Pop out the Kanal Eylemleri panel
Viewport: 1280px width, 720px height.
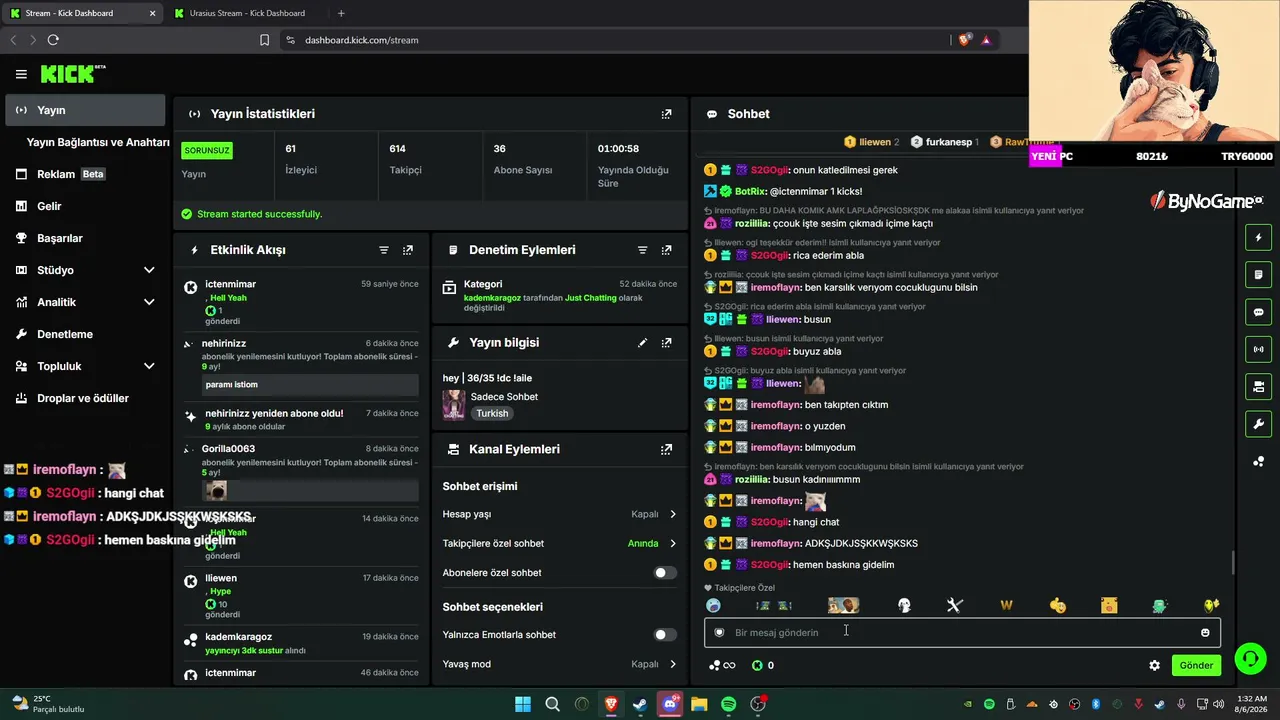click(x=667, y=450)
